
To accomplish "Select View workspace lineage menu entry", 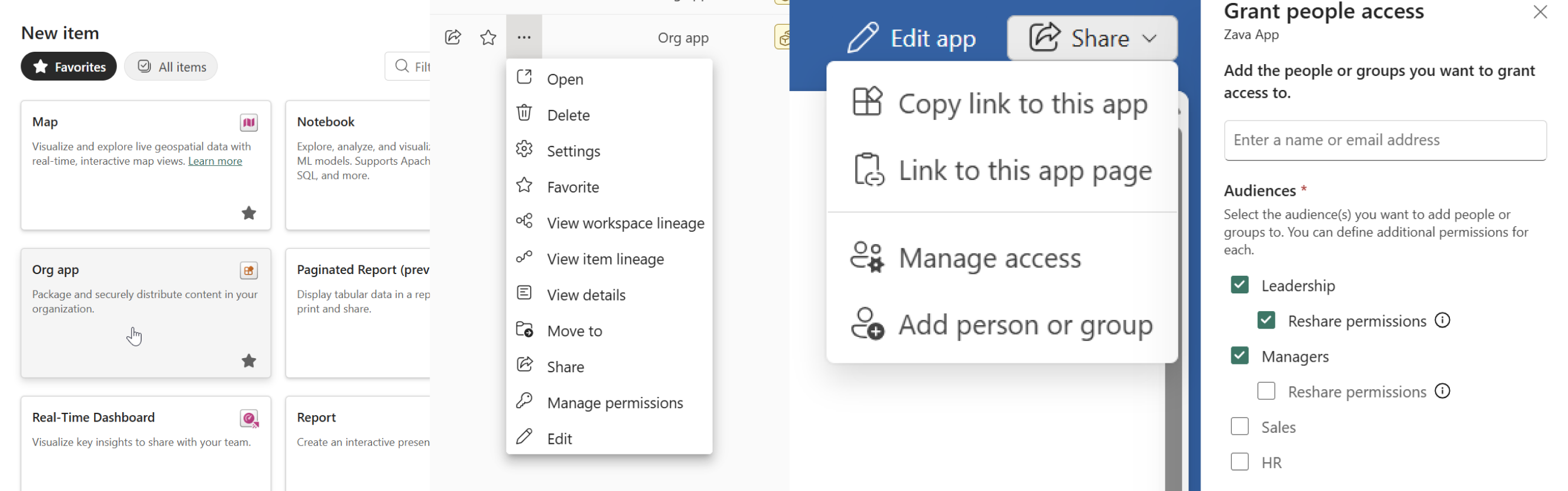I will 609,222.
